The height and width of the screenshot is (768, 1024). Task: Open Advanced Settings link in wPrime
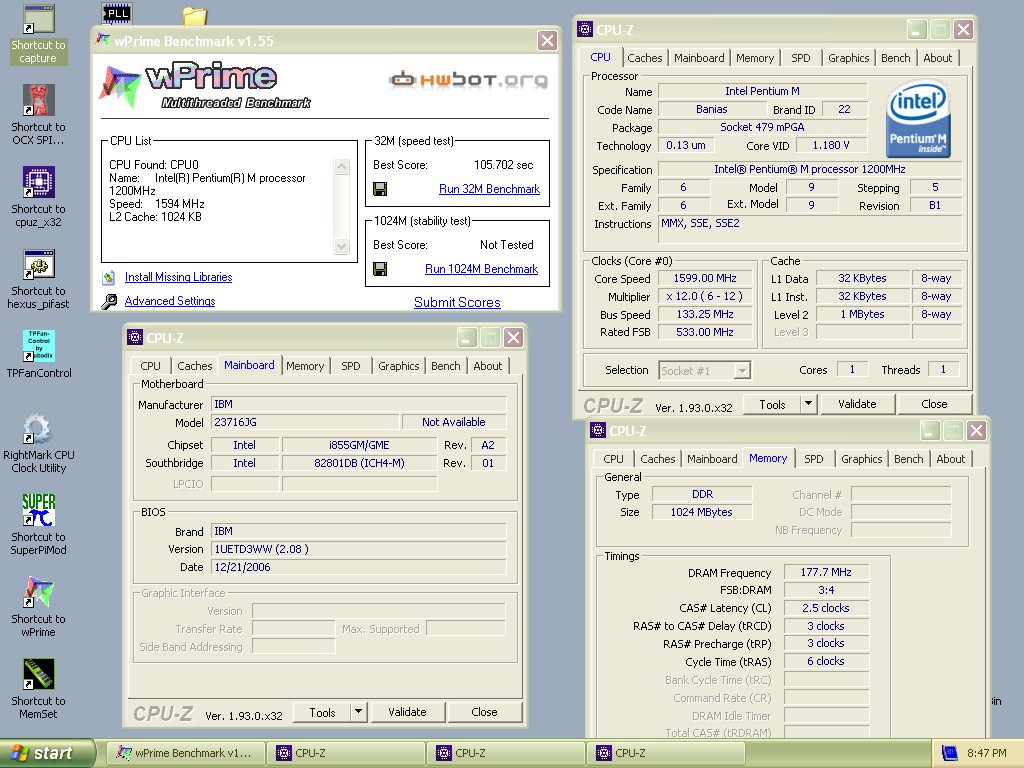(x=170, y=301)
